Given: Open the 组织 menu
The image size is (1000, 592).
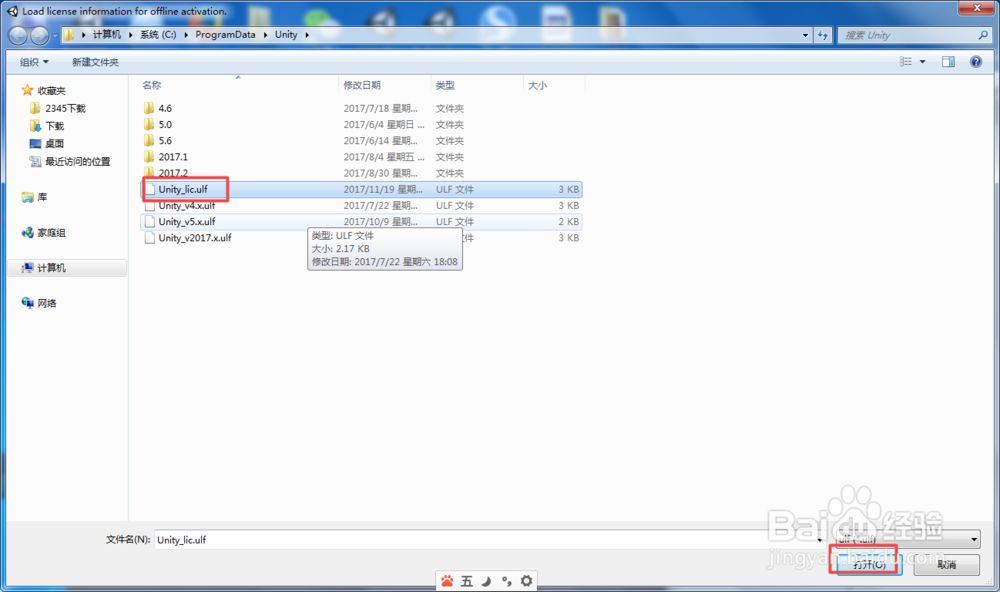Looking at the screenshot, I should [x=34, y=62].
